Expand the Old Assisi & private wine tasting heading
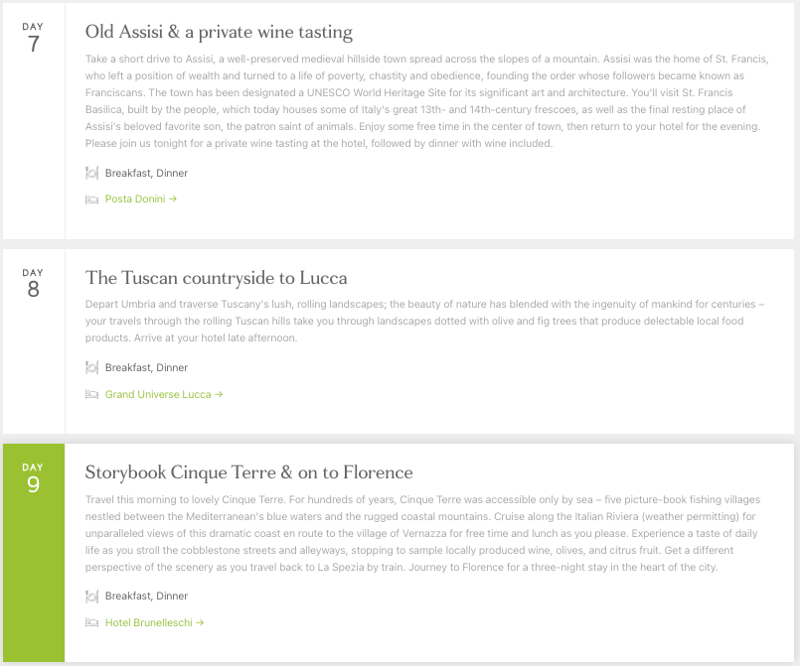This screenshot has width=800, height=666. [x=219, y=32]
